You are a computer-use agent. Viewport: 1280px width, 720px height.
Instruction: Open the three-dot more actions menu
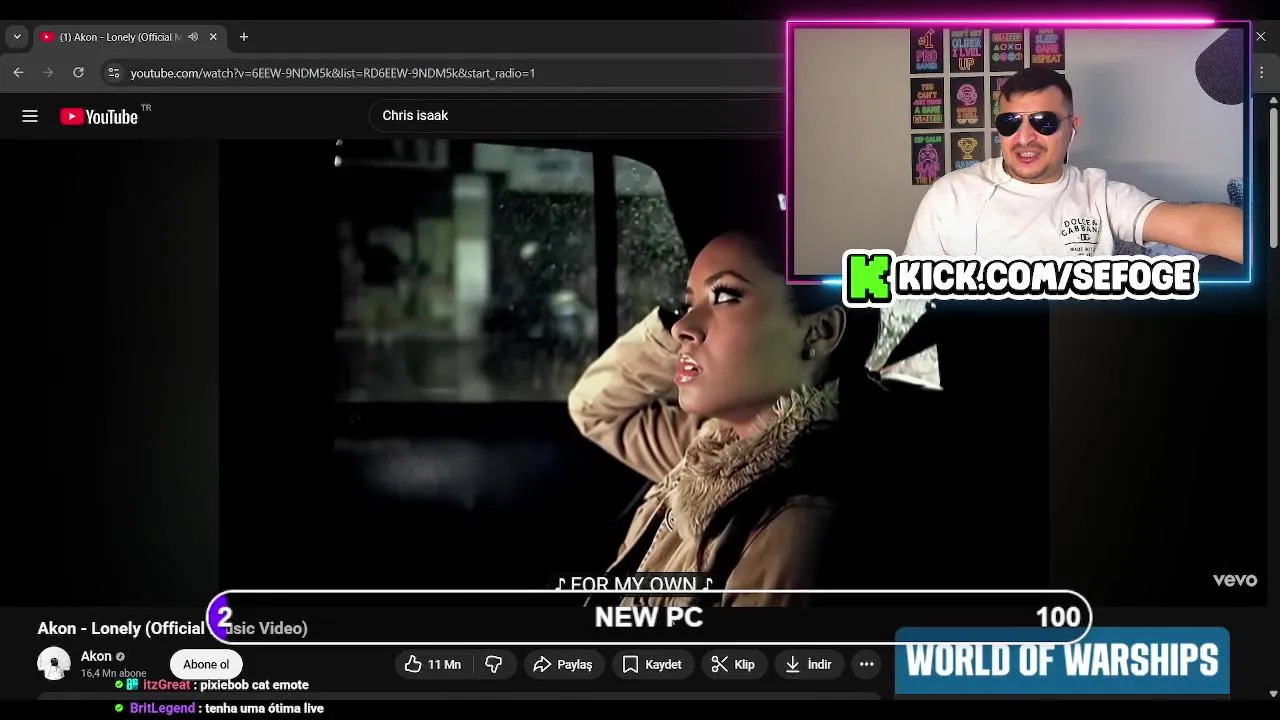click(867, 664)
